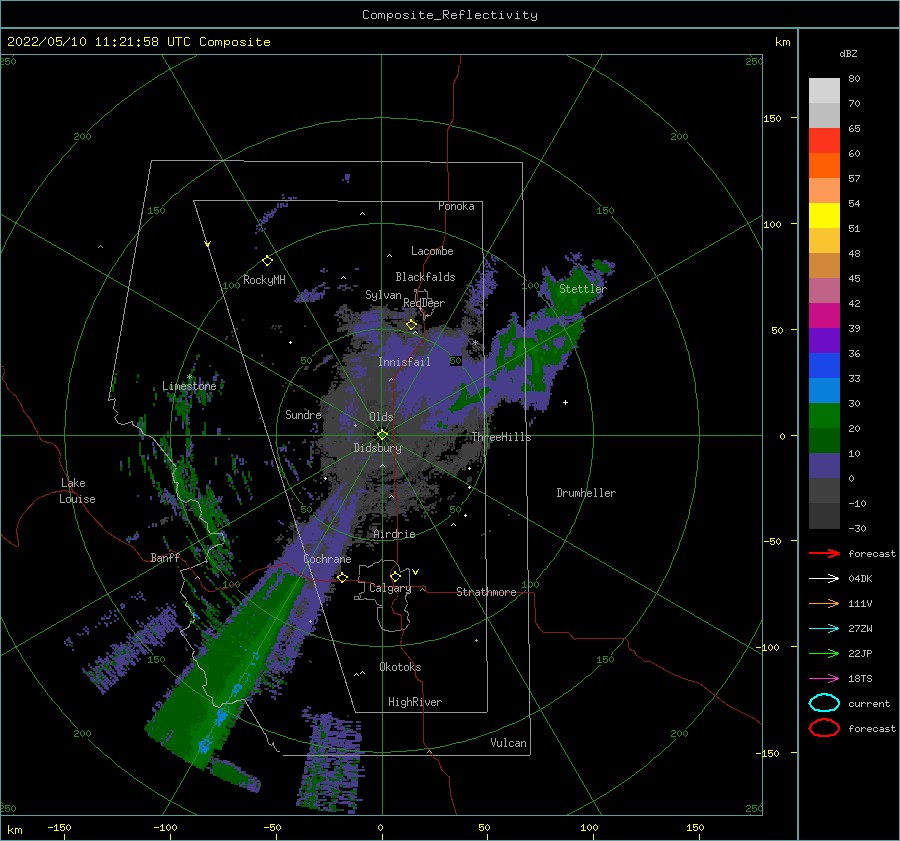Click the white asterisk marker above Limestone
Viewport: 900px width, 841px height.
click(189, 377)
